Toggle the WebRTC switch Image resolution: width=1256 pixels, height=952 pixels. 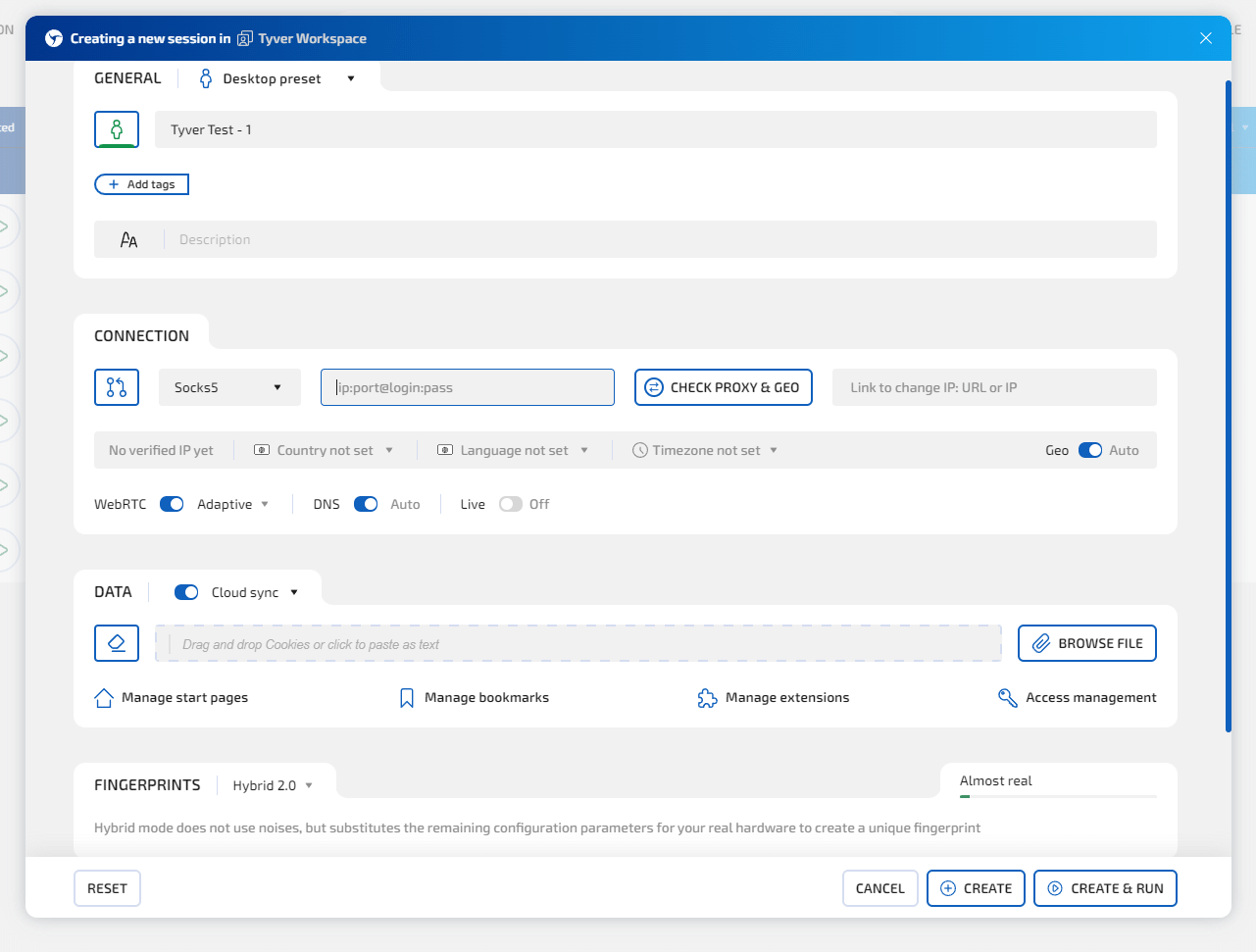click(172, 504)
